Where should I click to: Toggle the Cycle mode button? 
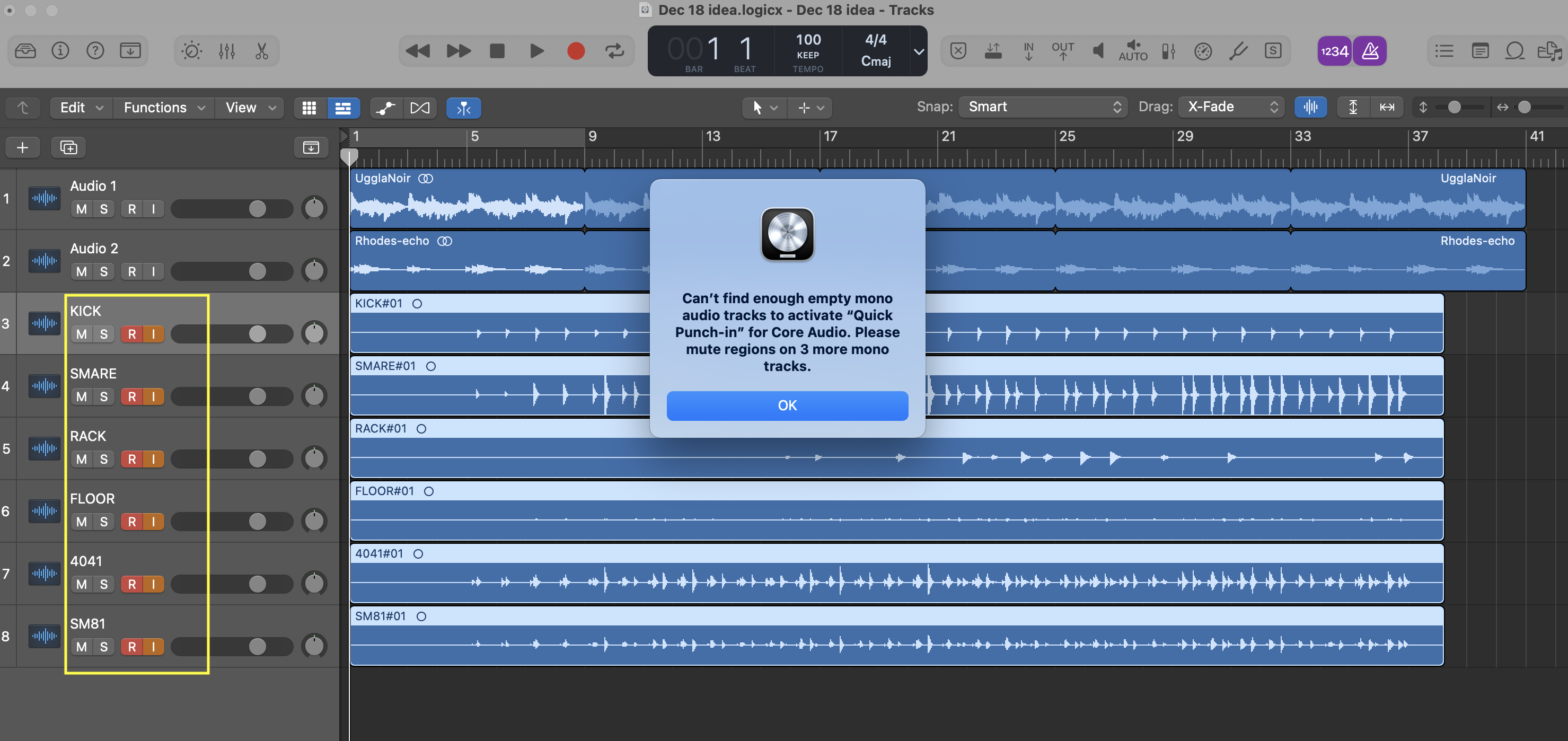614,50
